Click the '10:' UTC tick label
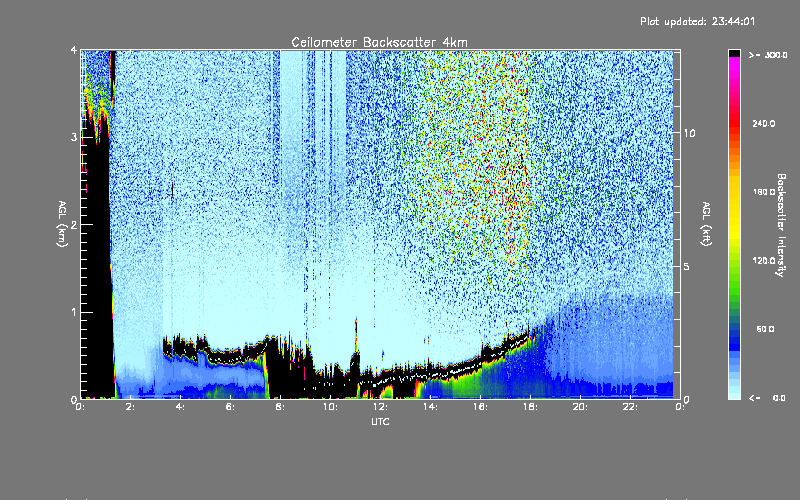 point(330,407)
